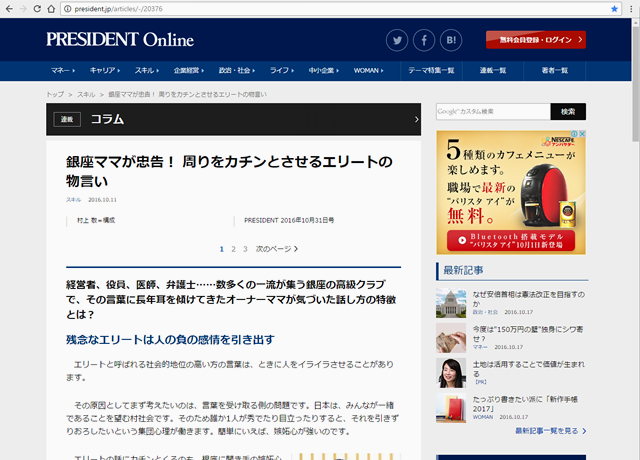Click the Google custom search field

click(492, 111)
